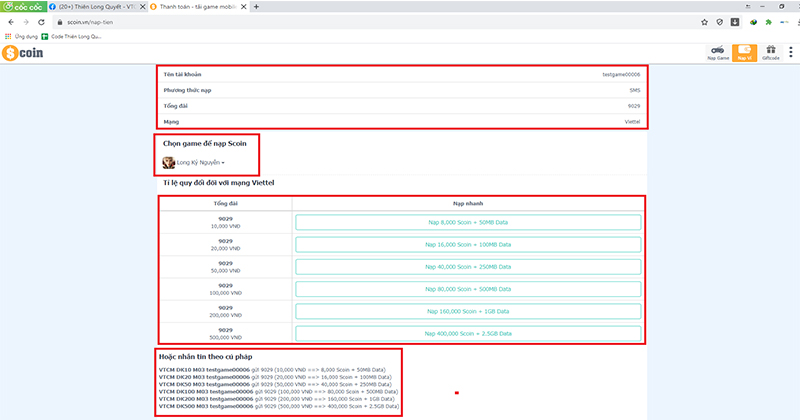The height and width of the screenshot is (420, 800).
Task: Minimize the browser window
Action: (x=762, y=7)
